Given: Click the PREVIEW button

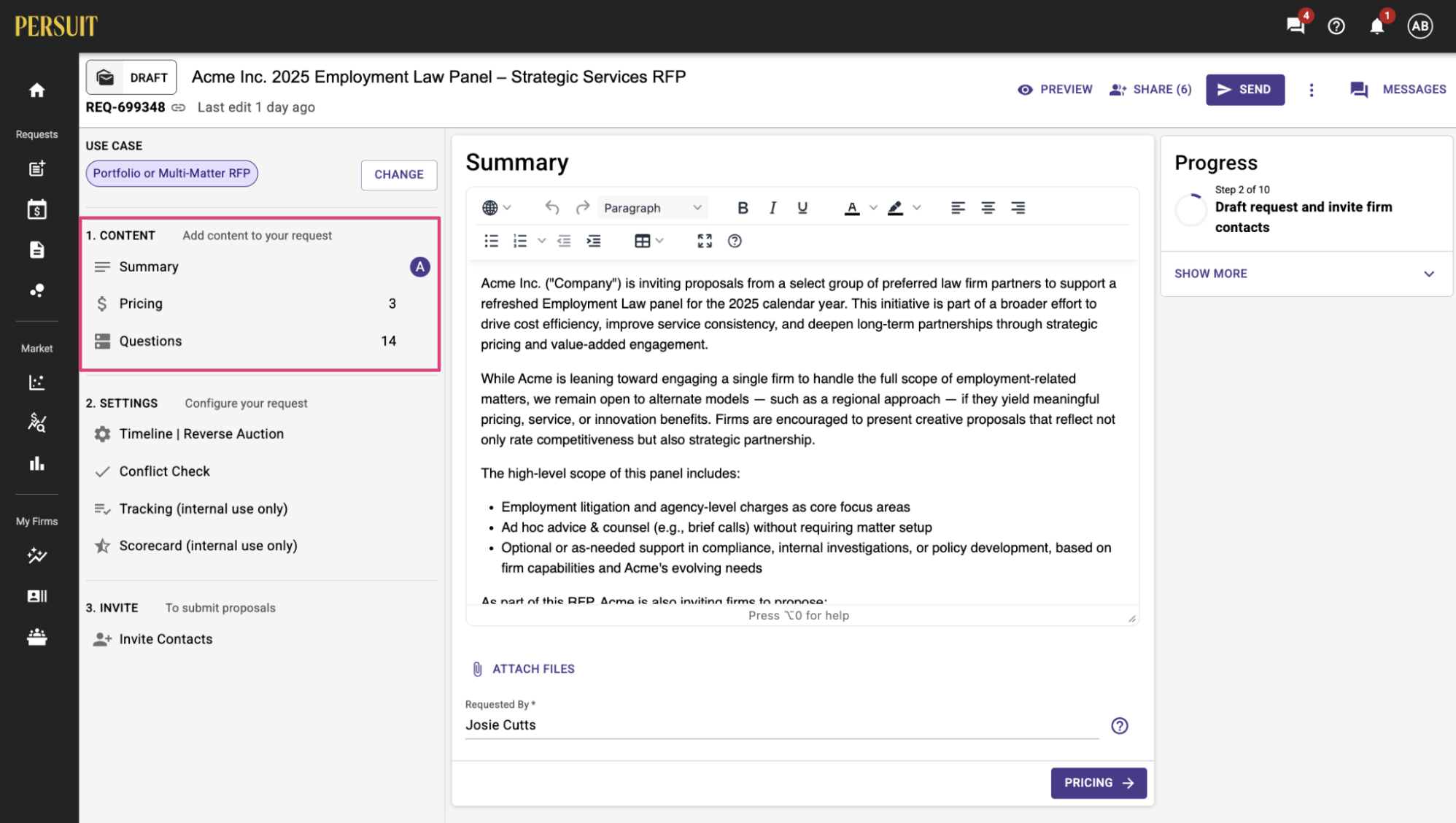Looking at the screenshot, I should [x=1055, y=90].
